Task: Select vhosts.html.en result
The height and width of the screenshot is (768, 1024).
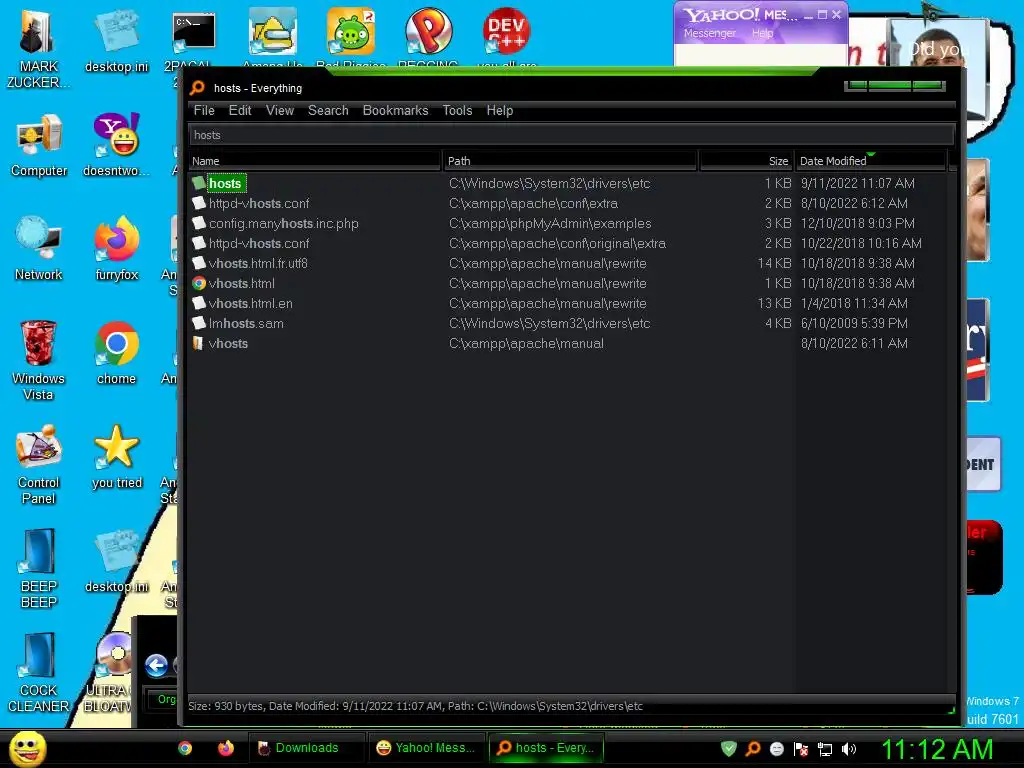Action: click(x=251, y=304)
